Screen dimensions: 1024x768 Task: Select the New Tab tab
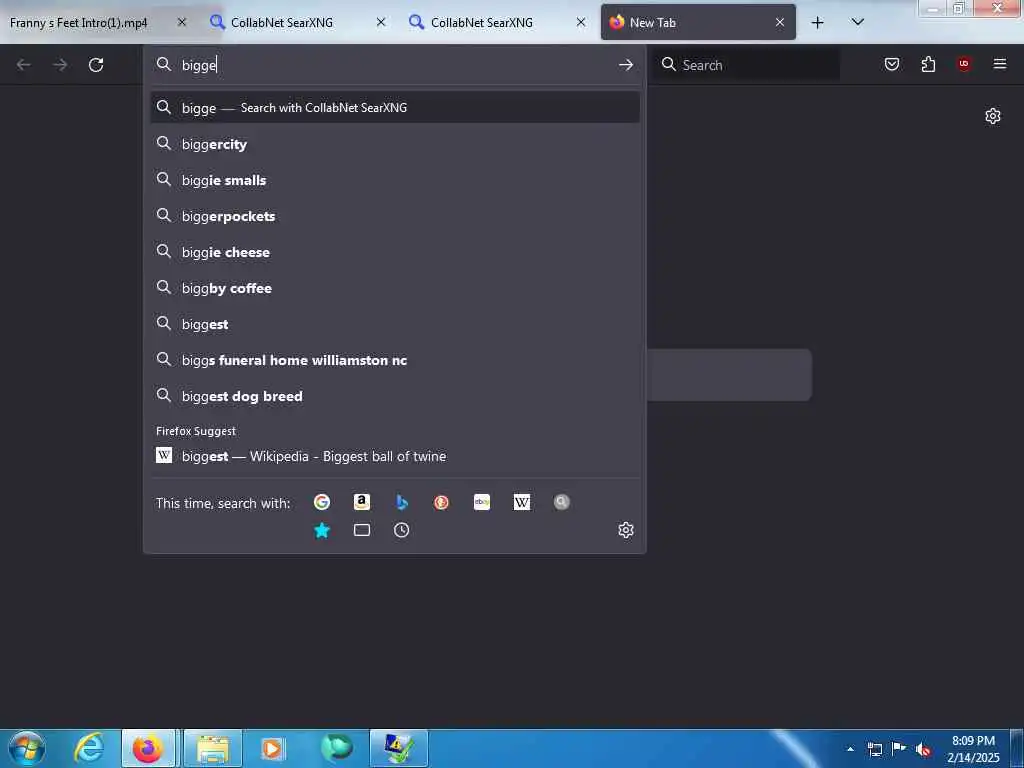pyautogui.click(x=698, y=22)
